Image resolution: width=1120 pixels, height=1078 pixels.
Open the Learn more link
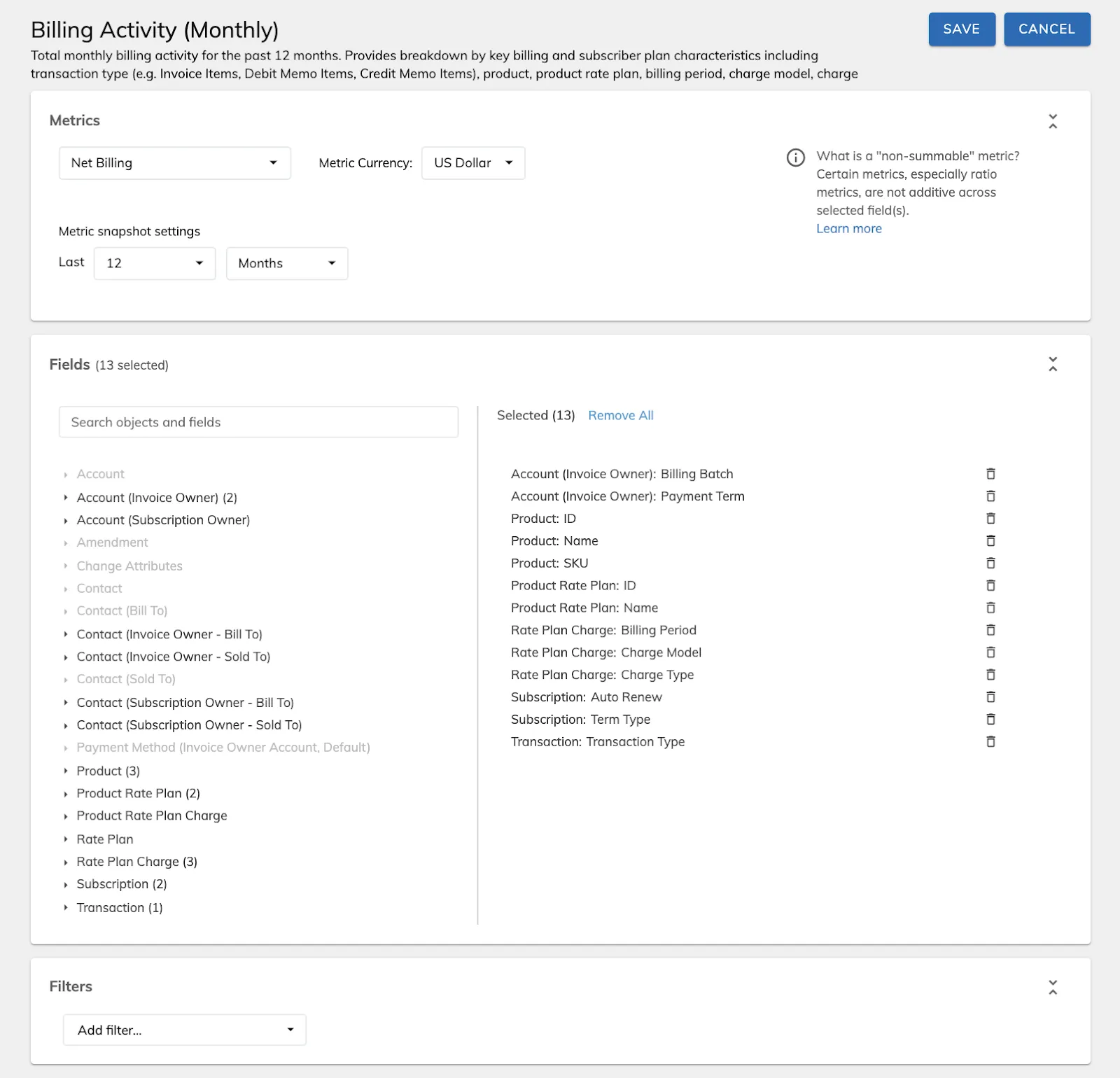849,229
